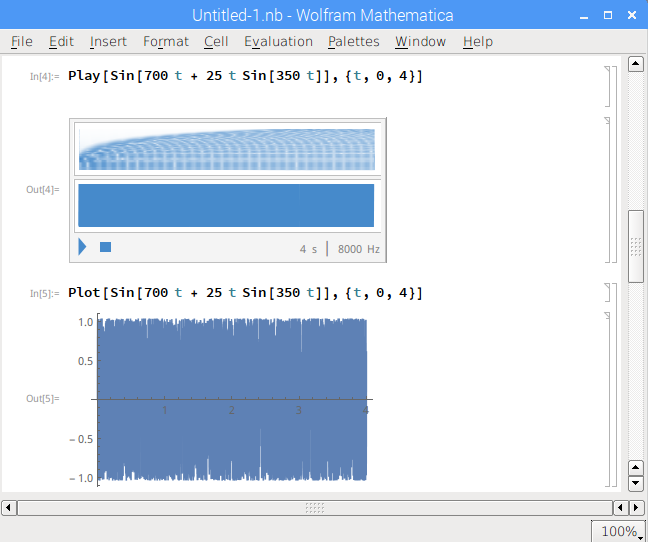Viewport: 648px width, 542px height.
Task: Click the sound spectrogram preview
Action: point(226,149)
